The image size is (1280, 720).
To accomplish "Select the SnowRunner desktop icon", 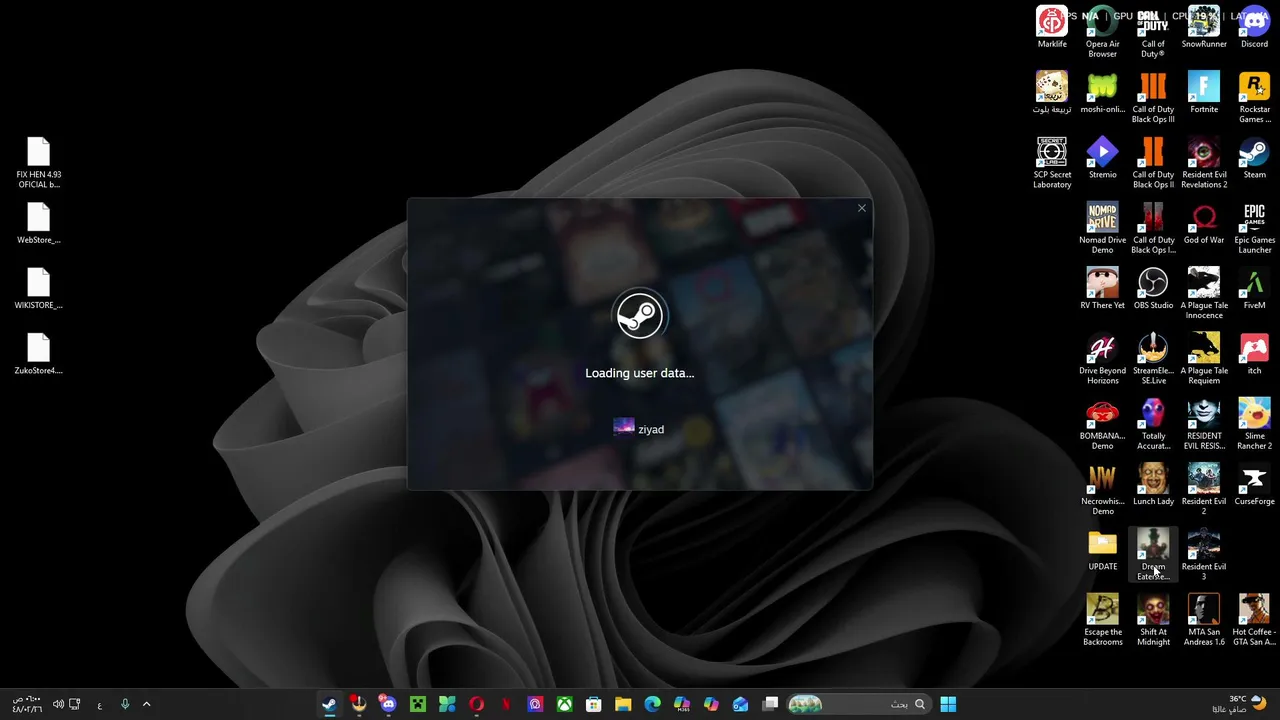I will tap(1204, 27).
